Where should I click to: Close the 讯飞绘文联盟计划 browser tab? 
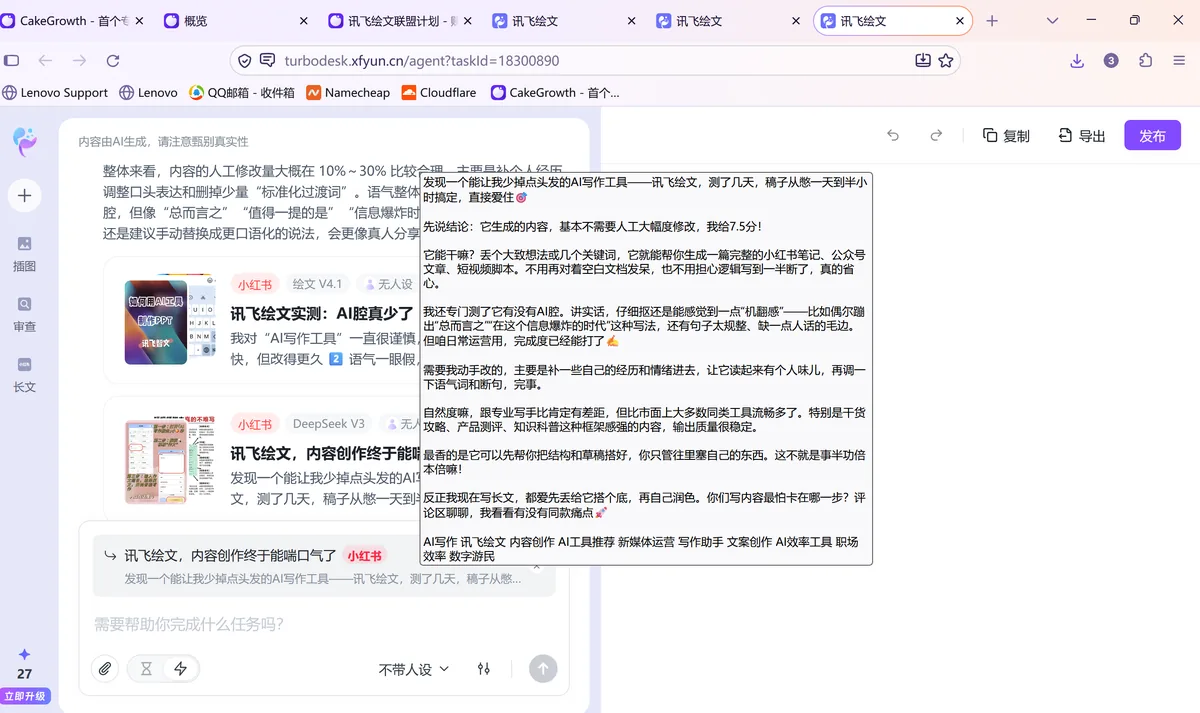point(467,20)
